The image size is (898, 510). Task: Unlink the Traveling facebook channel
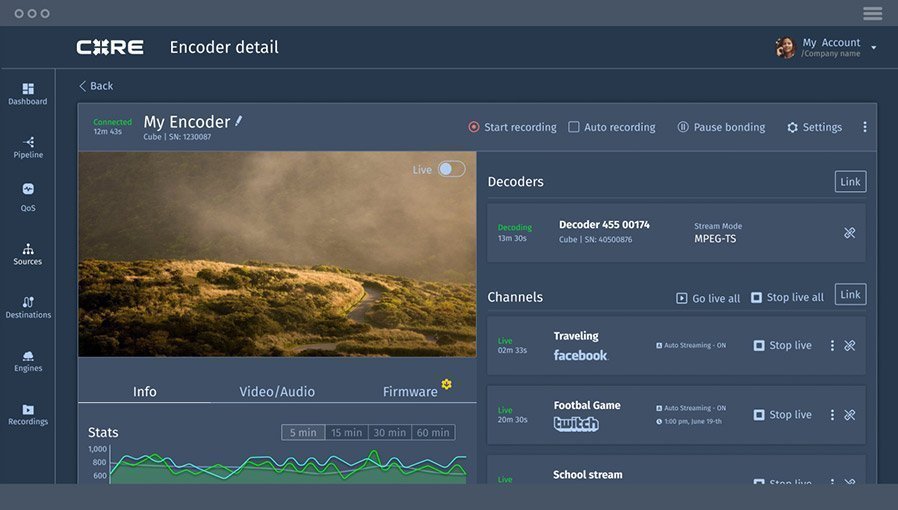tap(849, 345)
